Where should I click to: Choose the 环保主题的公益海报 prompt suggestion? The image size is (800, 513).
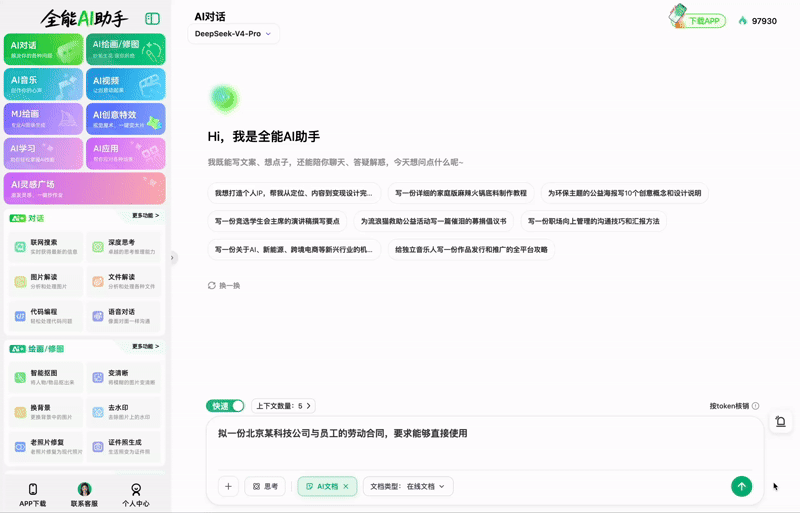click(624, 193)
